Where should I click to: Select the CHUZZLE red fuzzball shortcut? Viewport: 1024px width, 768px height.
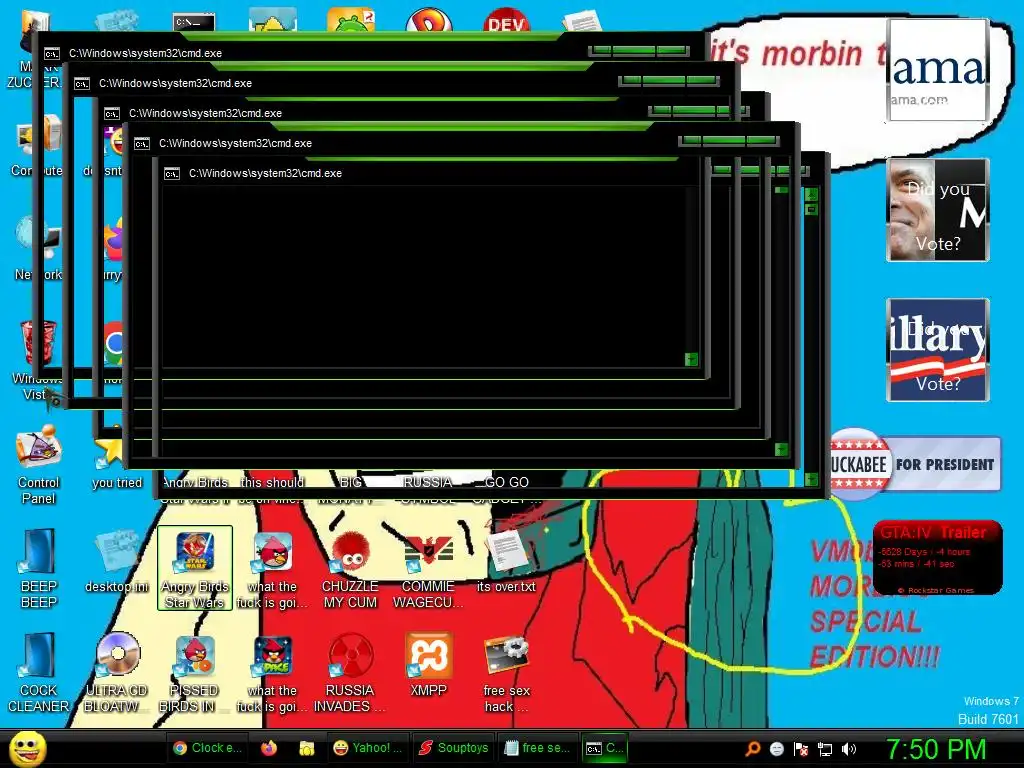[351, 568]
